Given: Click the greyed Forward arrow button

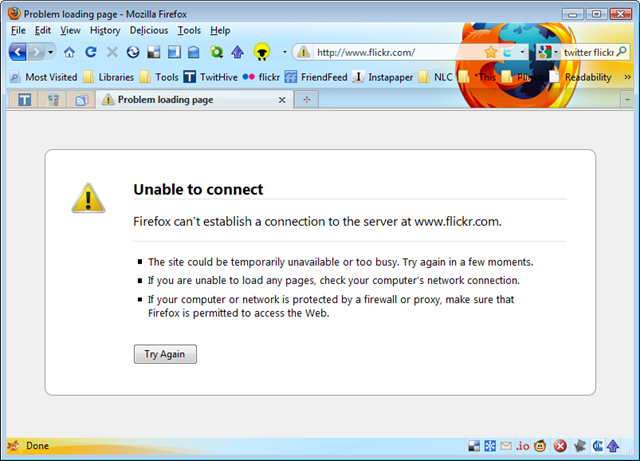Looking at the screenshot, I should pos(36,52).
